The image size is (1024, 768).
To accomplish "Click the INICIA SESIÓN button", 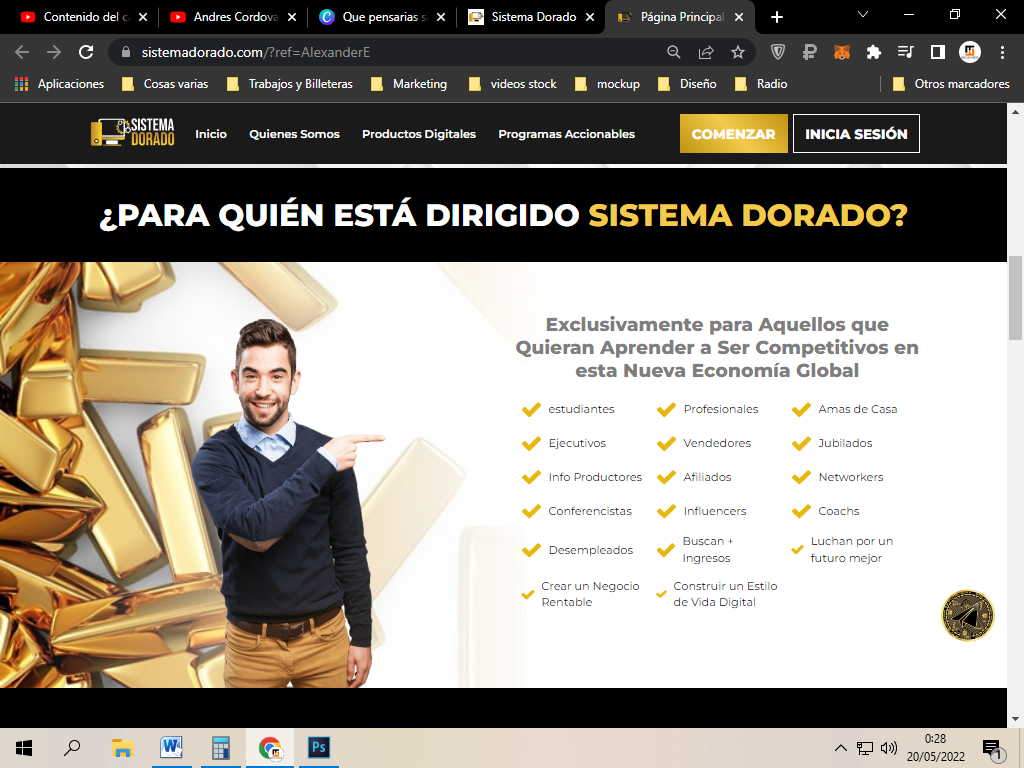I will point(856,134).
